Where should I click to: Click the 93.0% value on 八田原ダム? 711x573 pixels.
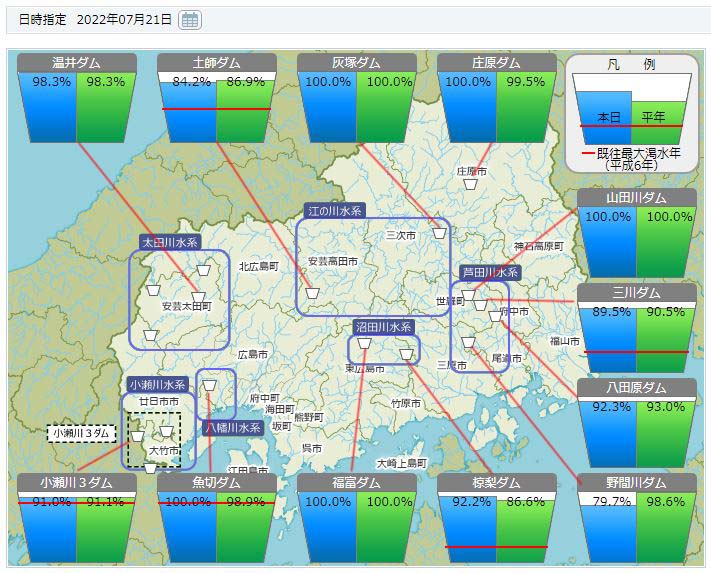666,407
